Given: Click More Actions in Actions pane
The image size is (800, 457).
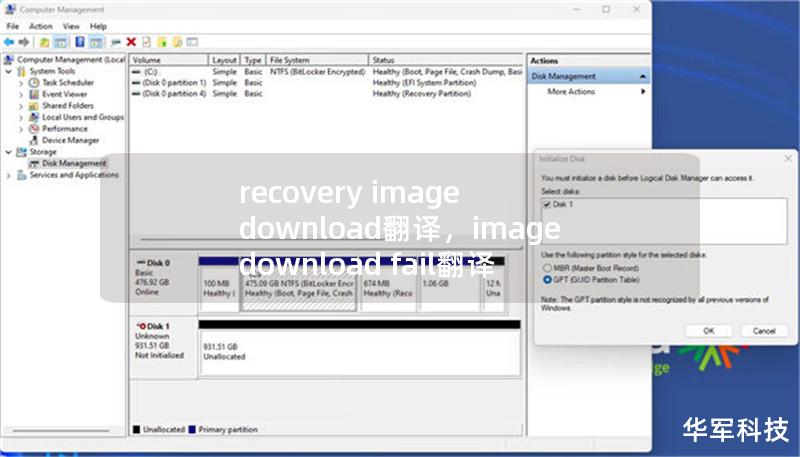Looking at the screenshot, I should [571, 92].
